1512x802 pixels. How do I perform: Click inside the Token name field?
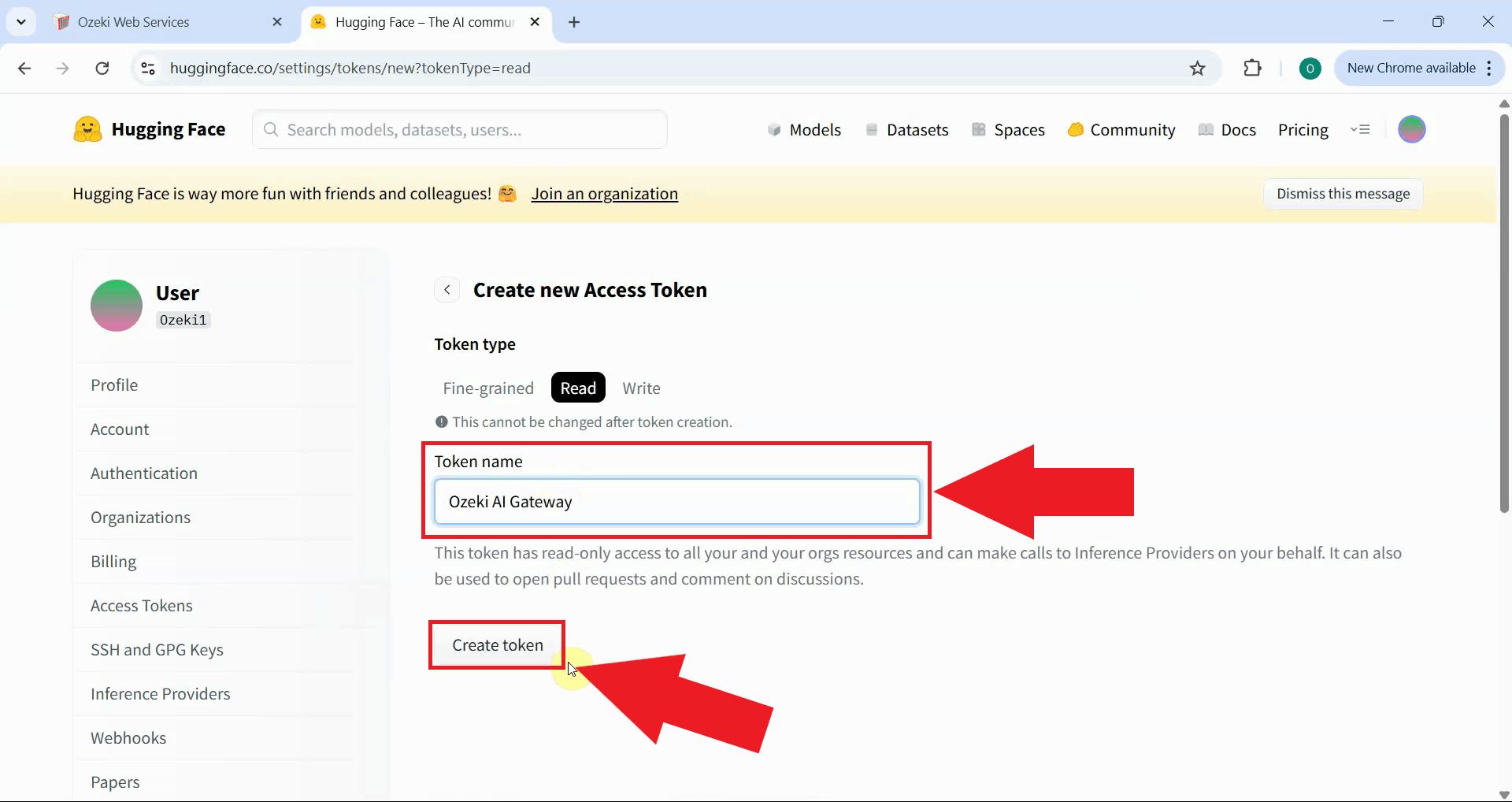pos(676,502)
